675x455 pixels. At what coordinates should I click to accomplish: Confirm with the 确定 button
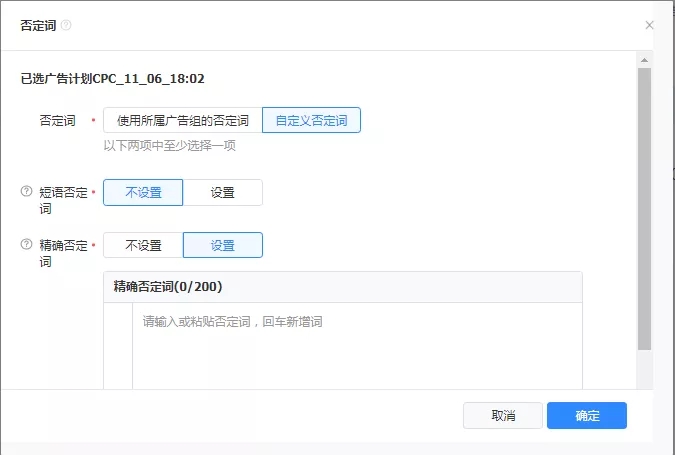tap(587, 416)
